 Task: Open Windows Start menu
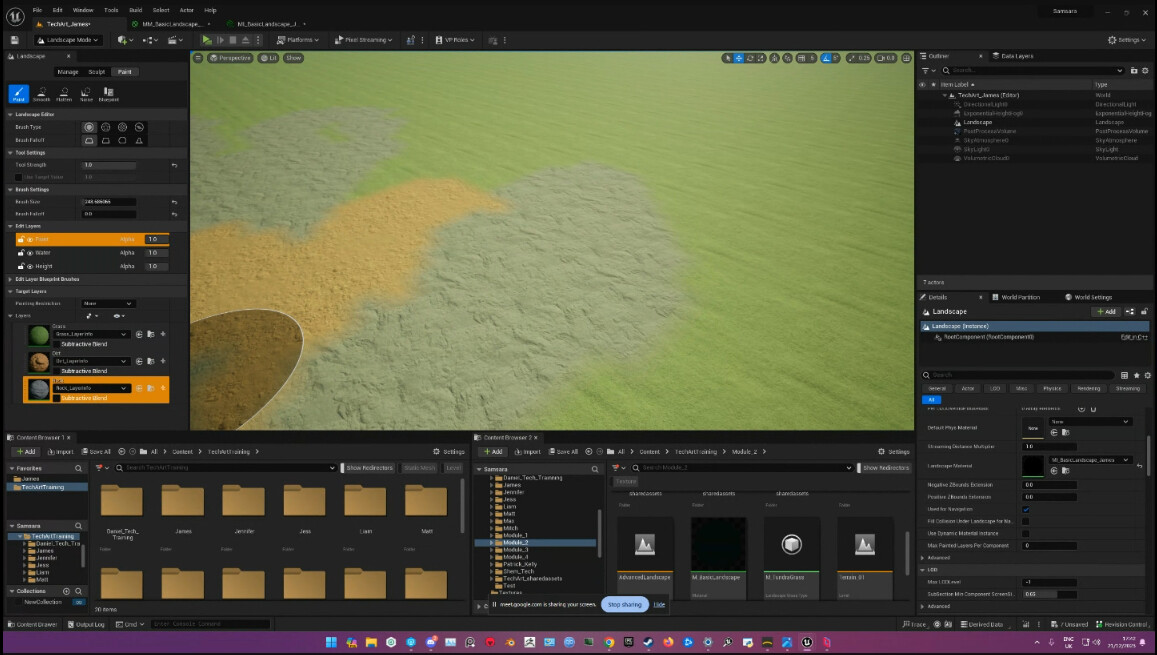click(331, 642)
